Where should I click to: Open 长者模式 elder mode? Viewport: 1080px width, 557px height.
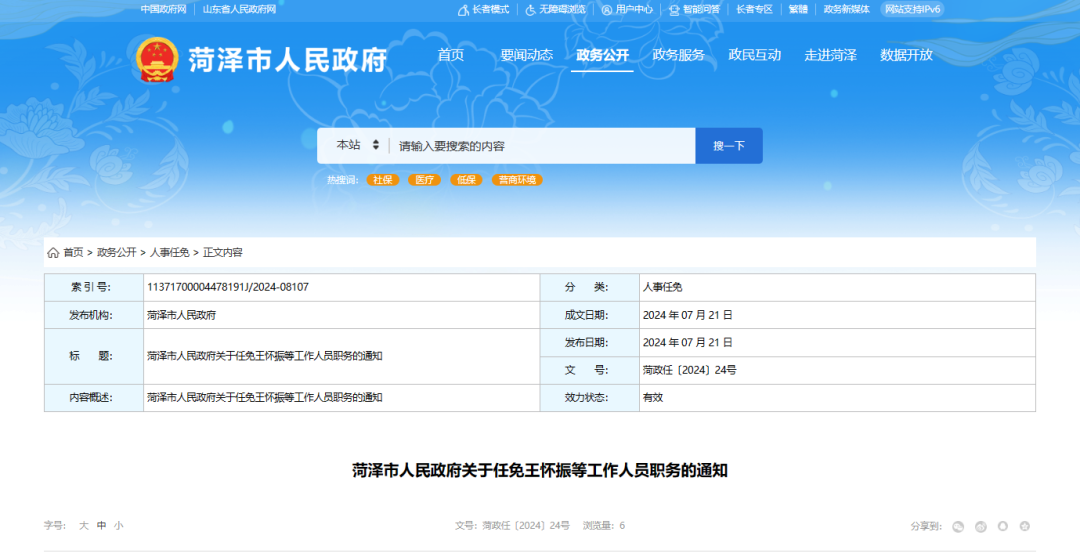click(x=484, y=10)
